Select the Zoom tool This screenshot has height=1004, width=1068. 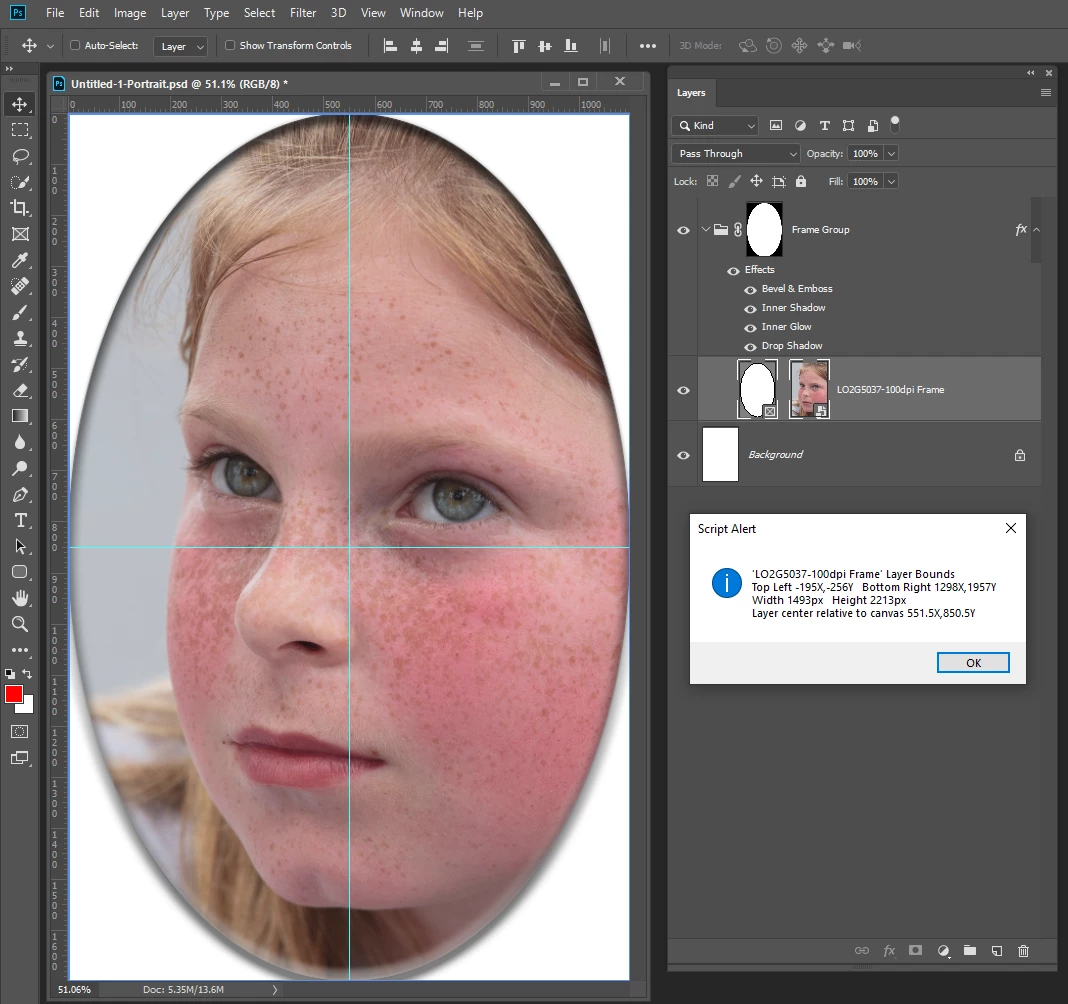pyautogui.click(x=20, y=624)
